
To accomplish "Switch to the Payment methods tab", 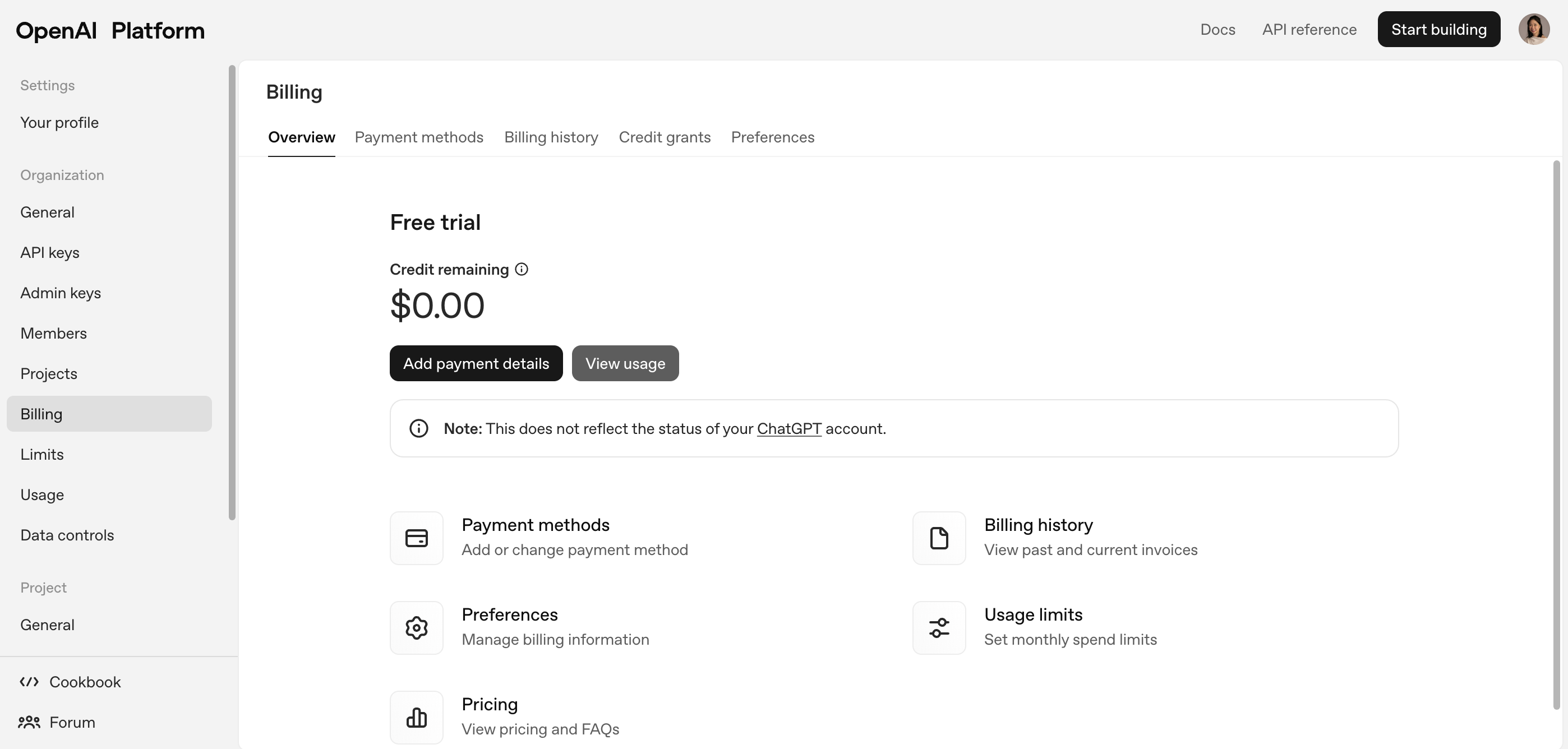I will pyautogui.click(x=419, y=137).
